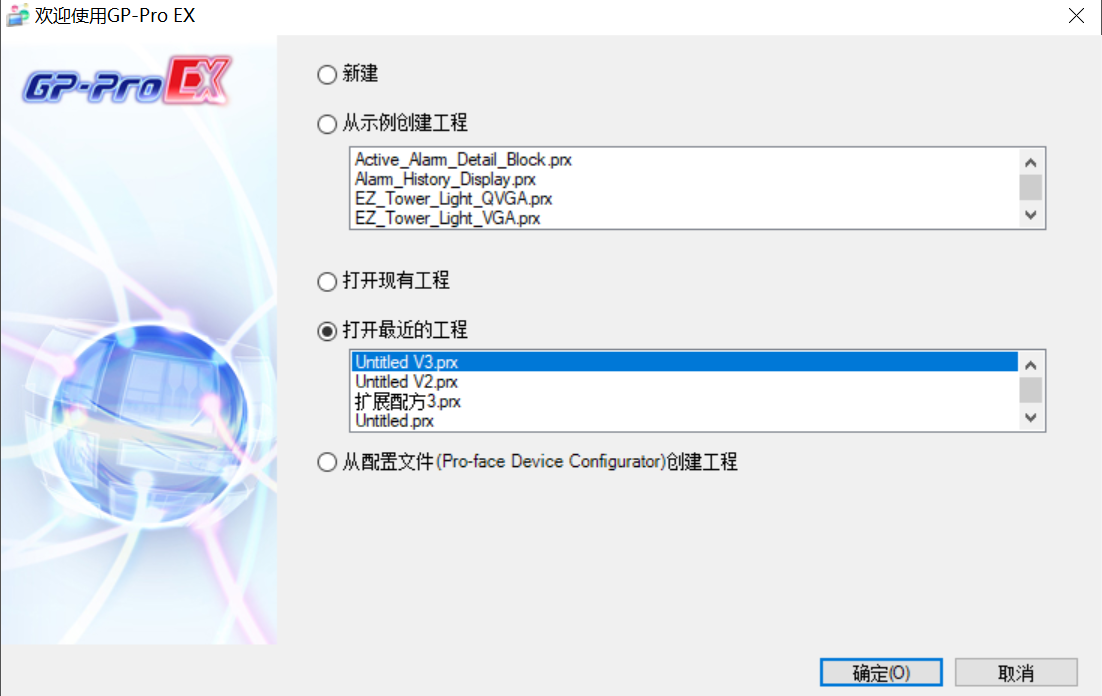Select Active_Alarm_Detail_Block.prx sample
This screenshot has height=696, width=1102.
pyautogui.click(x=463, y=160)
